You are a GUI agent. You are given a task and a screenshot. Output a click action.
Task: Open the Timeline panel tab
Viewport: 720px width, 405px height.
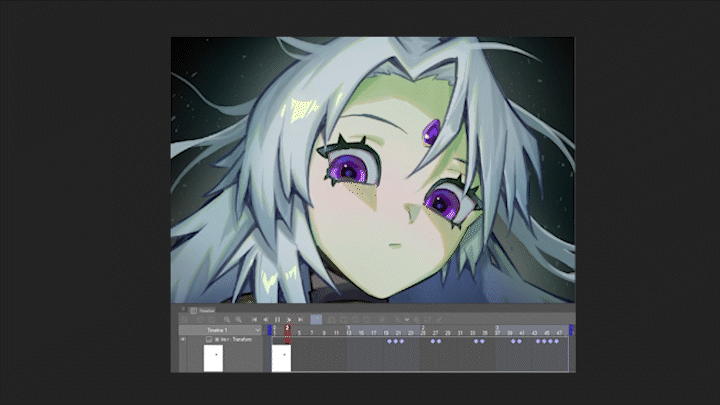click(x=202, y=311)
